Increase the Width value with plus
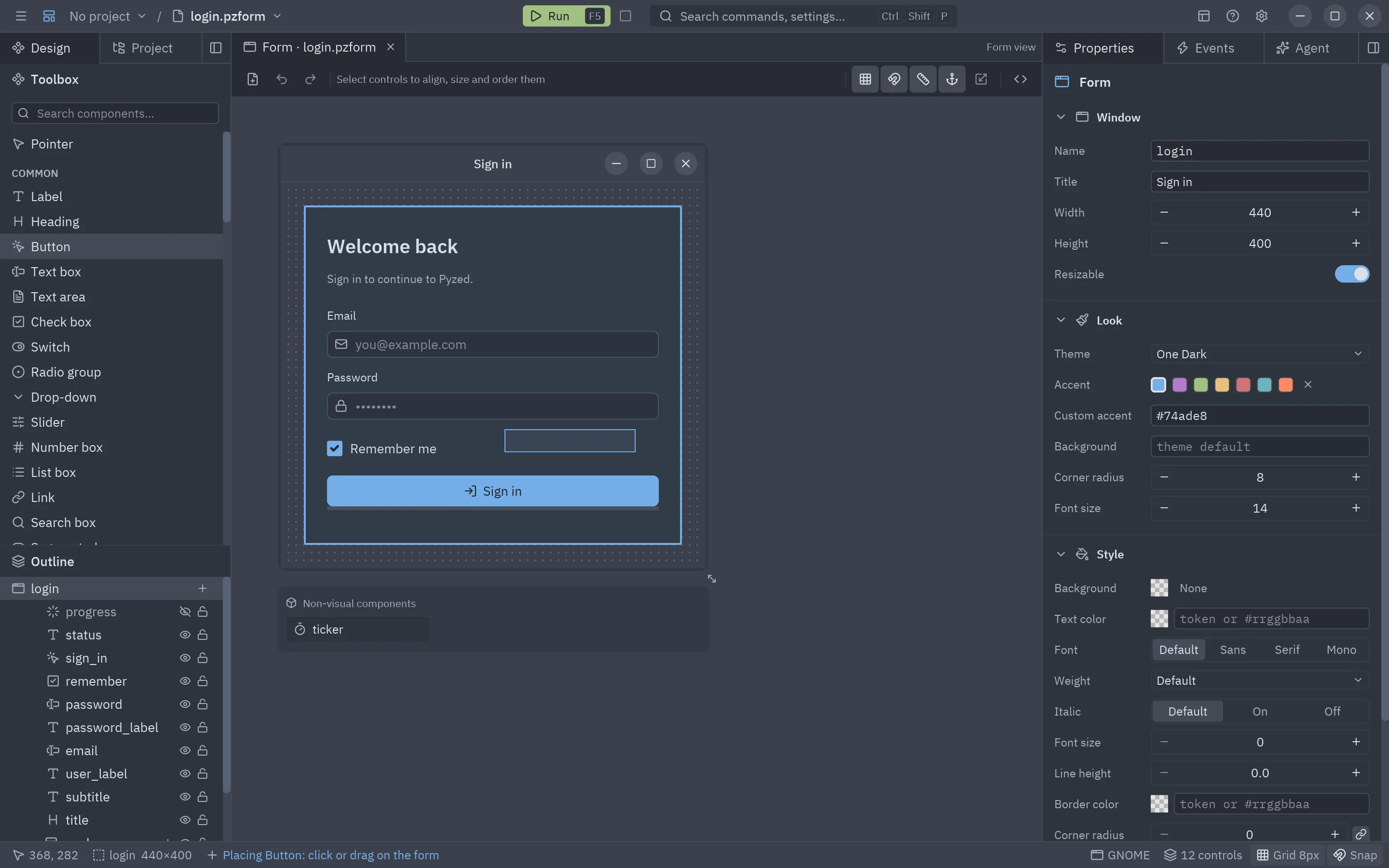Viewport: 1389px width, 868px height. click(1356, 212)
